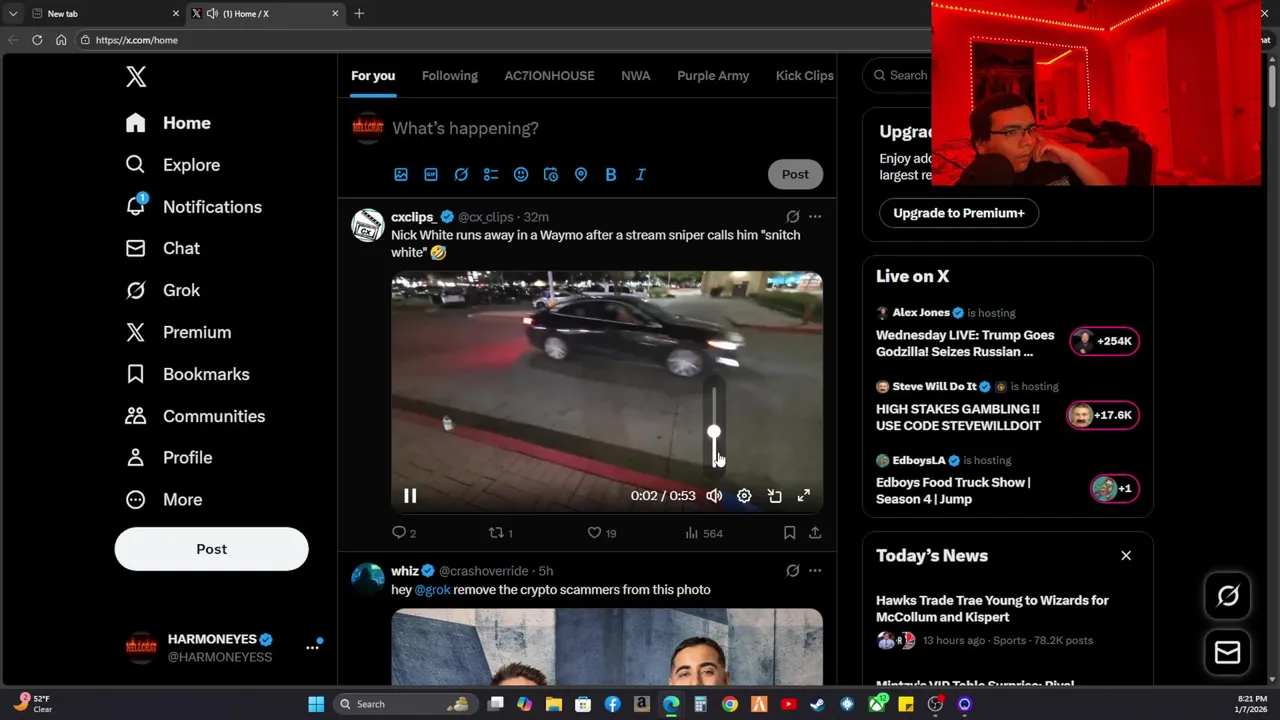Open video playback settings gear
This screenshot has height=720, width=1280.
coord(744,496)
